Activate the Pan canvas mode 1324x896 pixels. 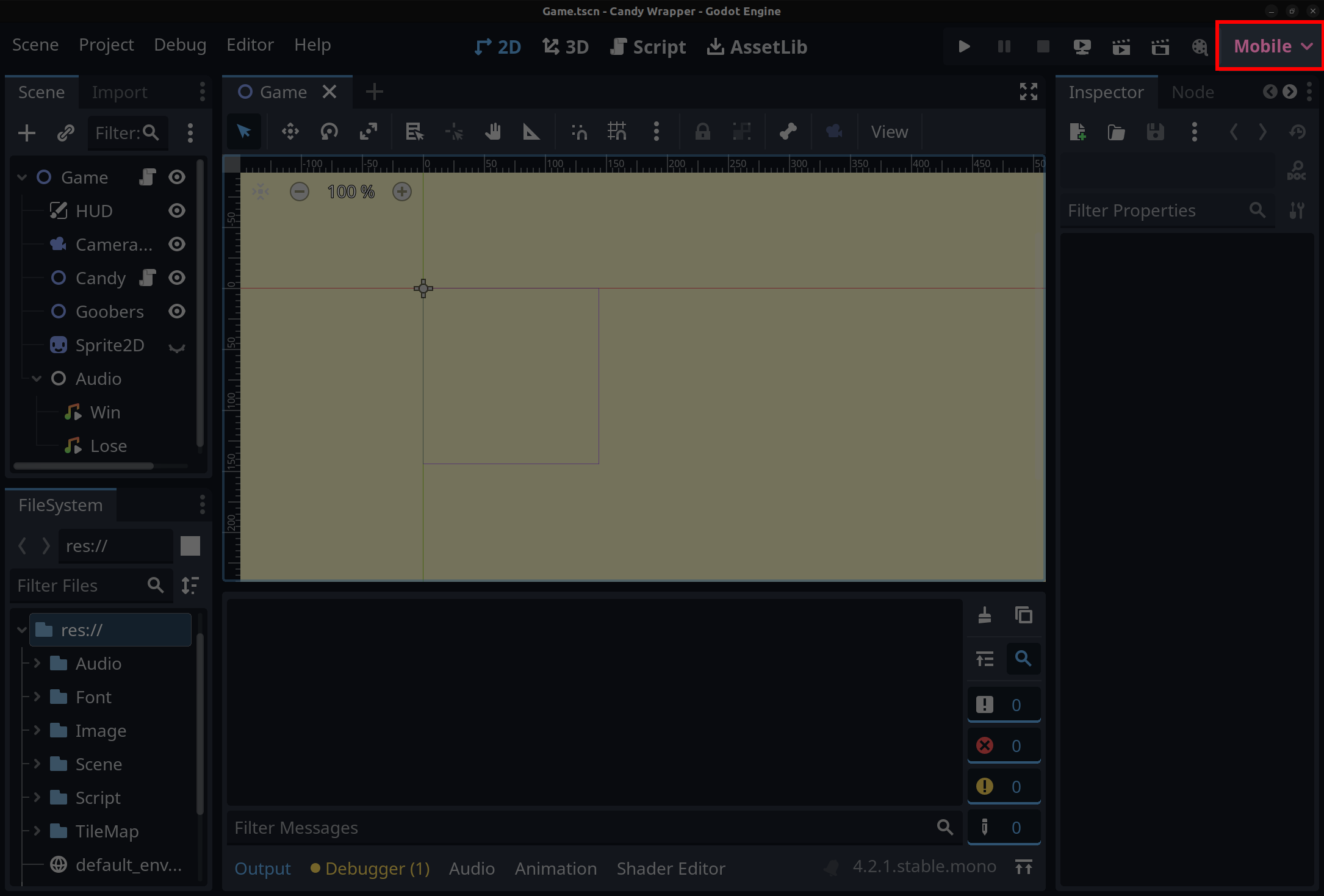(493, 131)
